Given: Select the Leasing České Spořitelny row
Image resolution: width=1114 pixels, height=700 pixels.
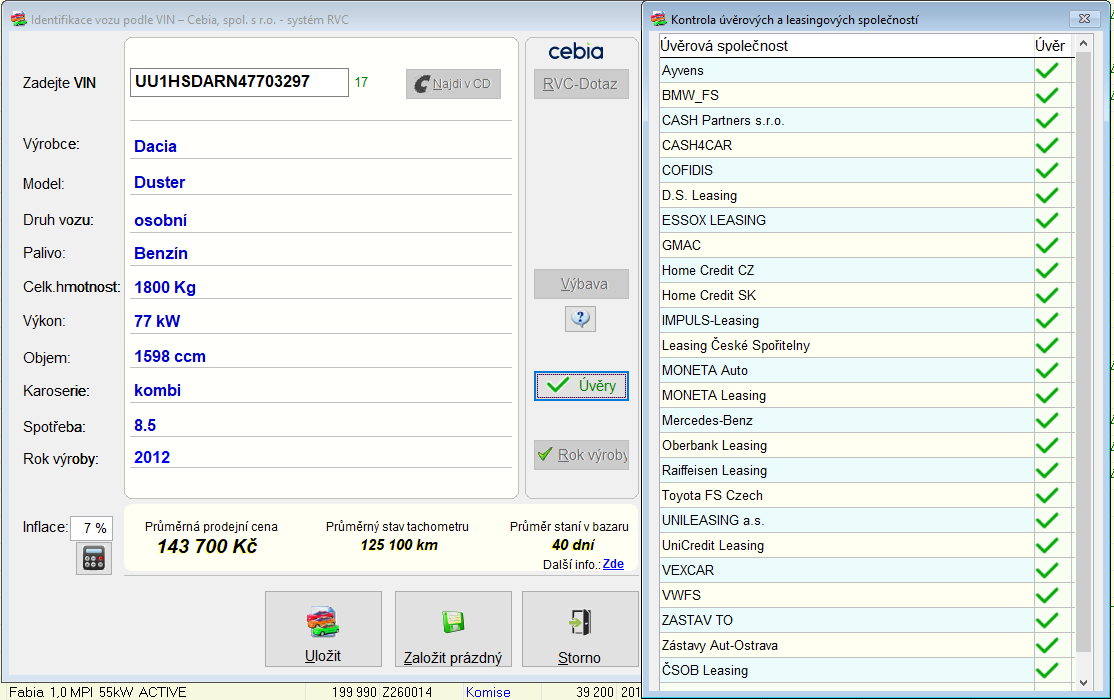Looking at the screenshot, I should (865, 345).
